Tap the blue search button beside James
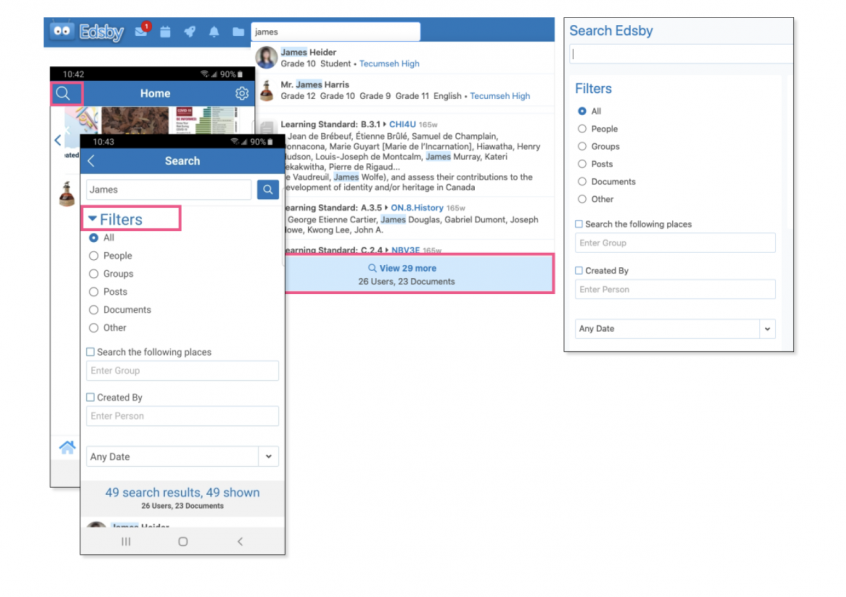 click(x=268, y=189)
